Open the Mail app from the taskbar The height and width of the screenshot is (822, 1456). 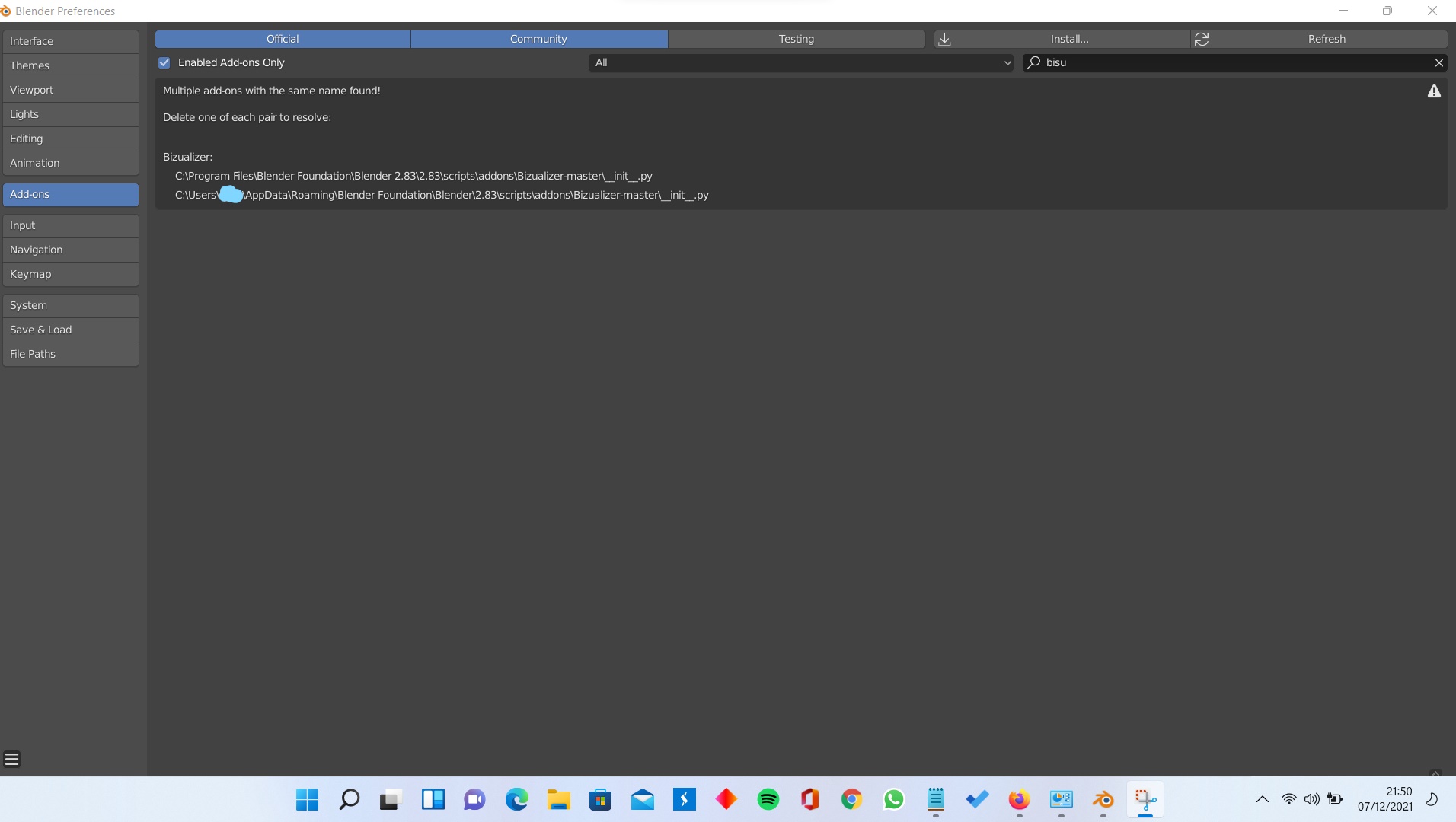coord(642,799)
